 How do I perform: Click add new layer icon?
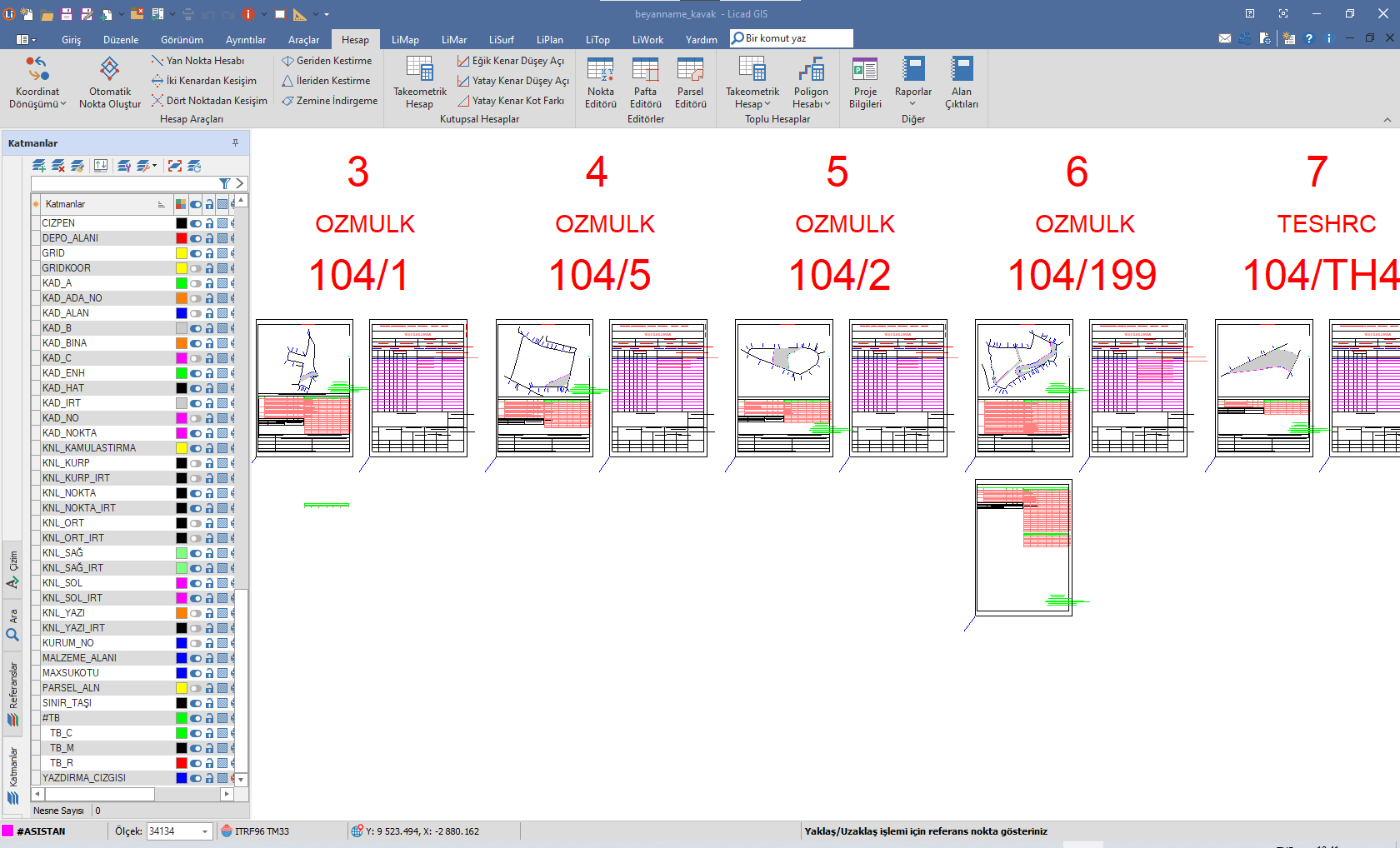pyautogui.click(x=39, y=166)
